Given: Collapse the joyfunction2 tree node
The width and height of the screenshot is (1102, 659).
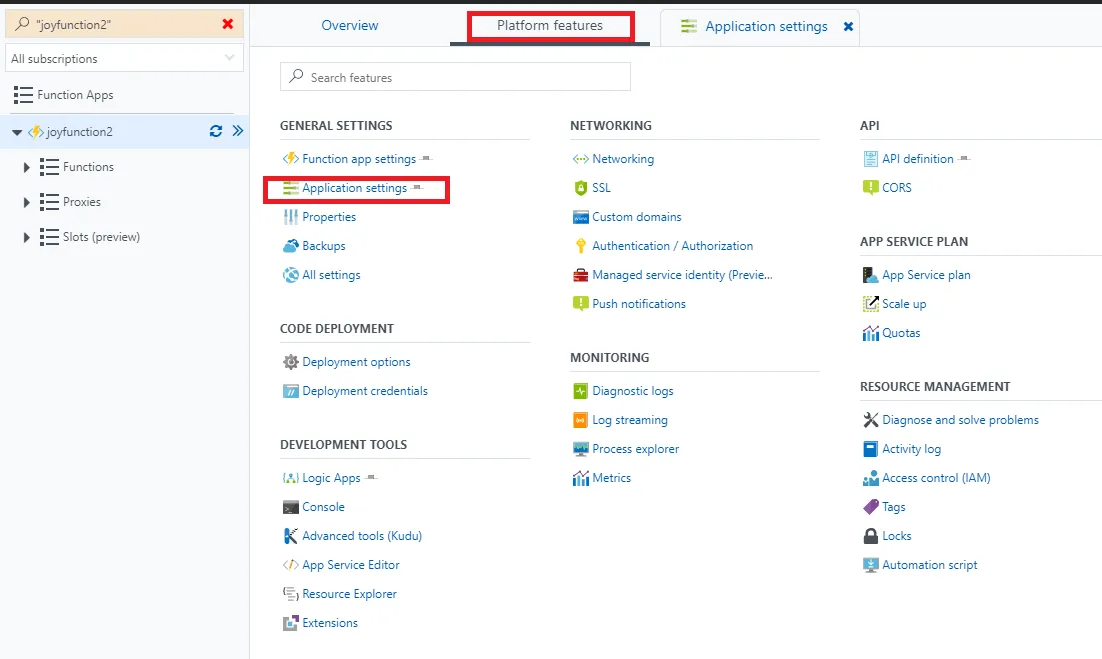Looking at the screenshot, I should 17,132.
